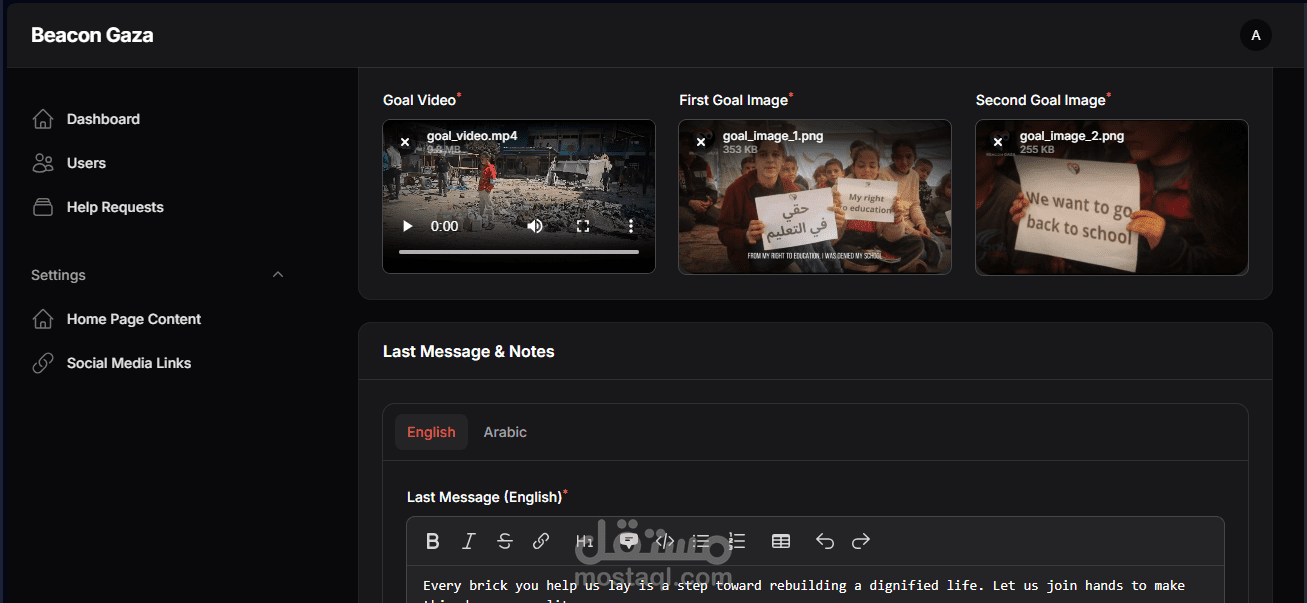Open goal video more options menu
Screen dimensions: 1307x603
pos(631,226)
